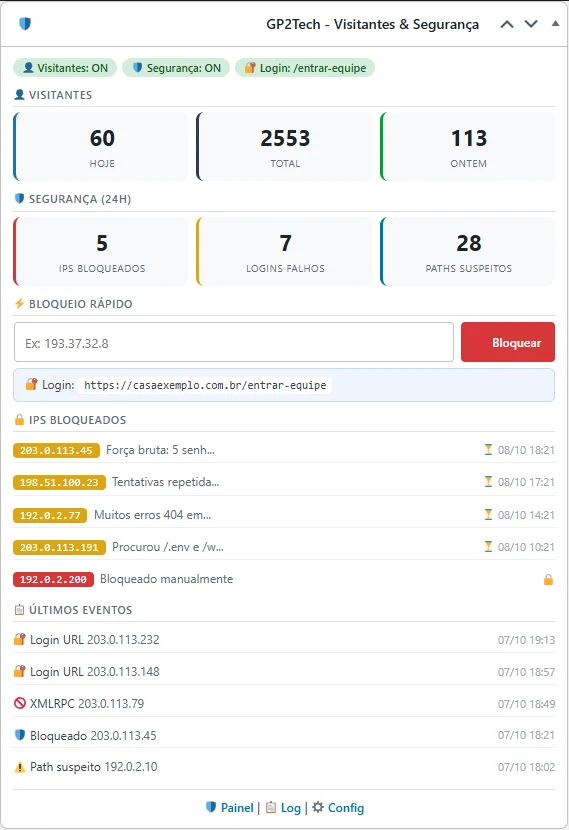Image resolution: width=569 pixels, height=830 pixels.
Task: Select event text 'XMLRPC 203.0.113.79'
Action: pos(87,703)
